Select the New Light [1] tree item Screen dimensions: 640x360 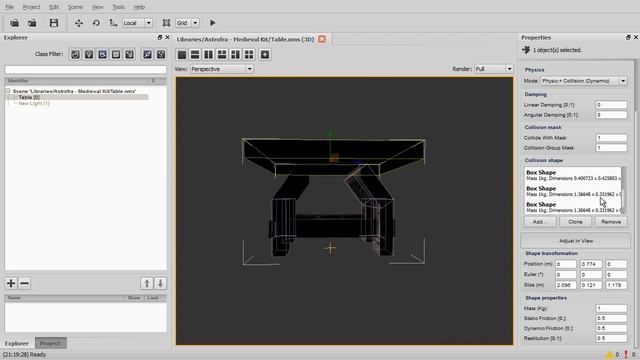coord(34,103)
